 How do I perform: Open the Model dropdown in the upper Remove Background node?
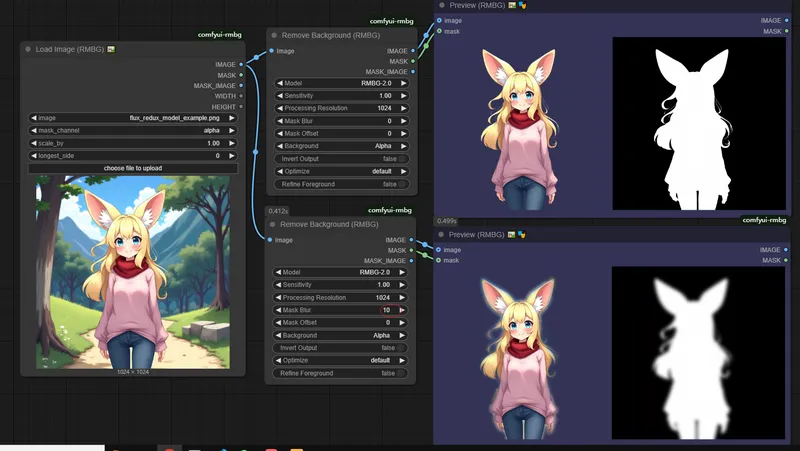[x=341, y=83]
